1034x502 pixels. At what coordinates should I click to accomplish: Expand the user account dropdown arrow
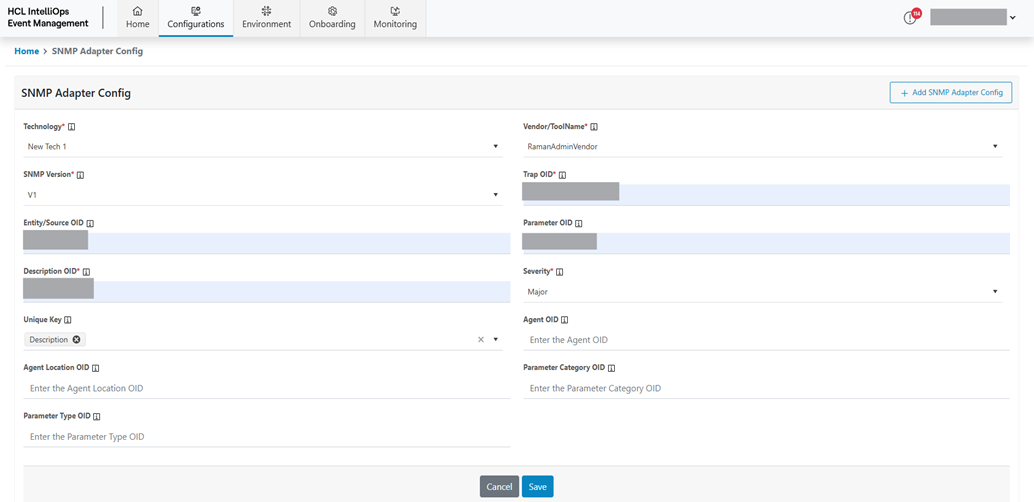point(1012,18)
